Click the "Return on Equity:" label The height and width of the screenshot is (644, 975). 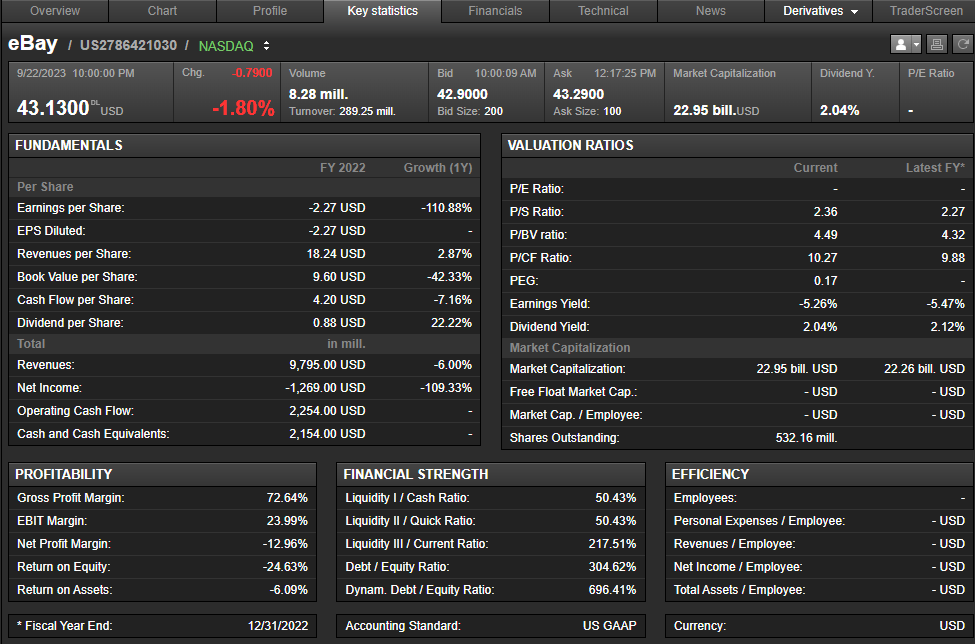[x=63, y=567]
